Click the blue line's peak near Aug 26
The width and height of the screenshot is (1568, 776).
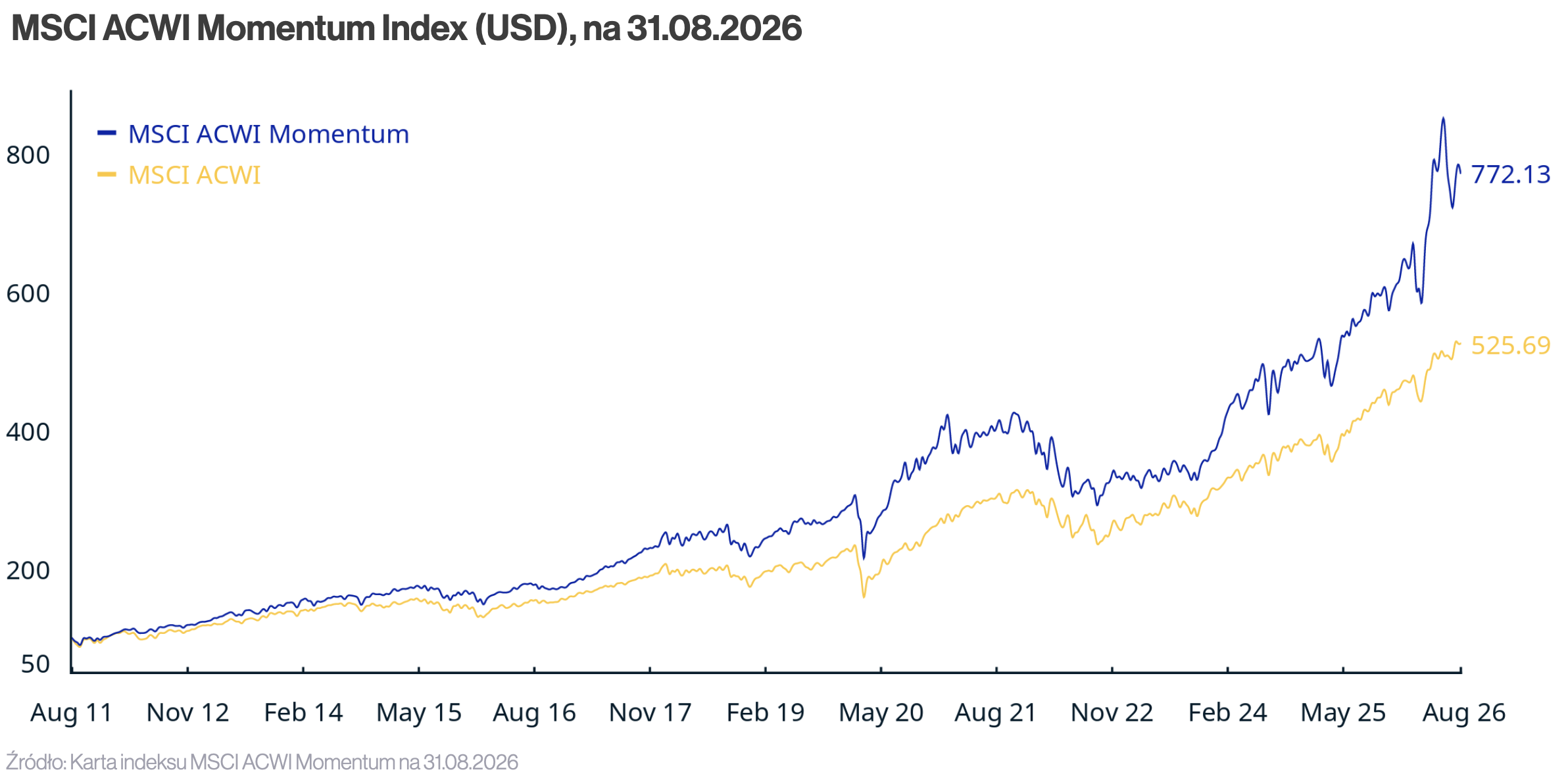pos(1443,119)
